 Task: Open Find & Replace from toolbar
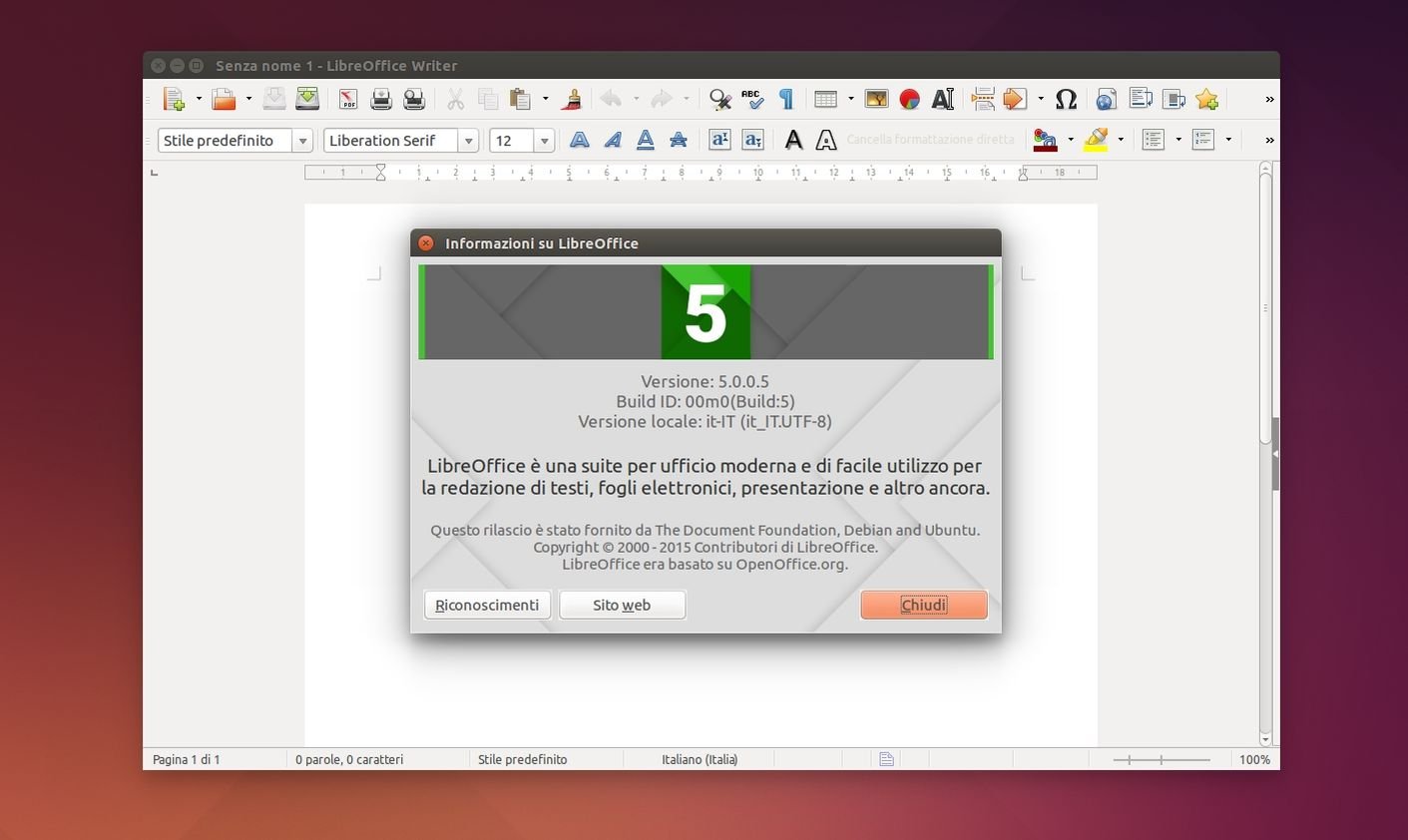pos(719,99)
